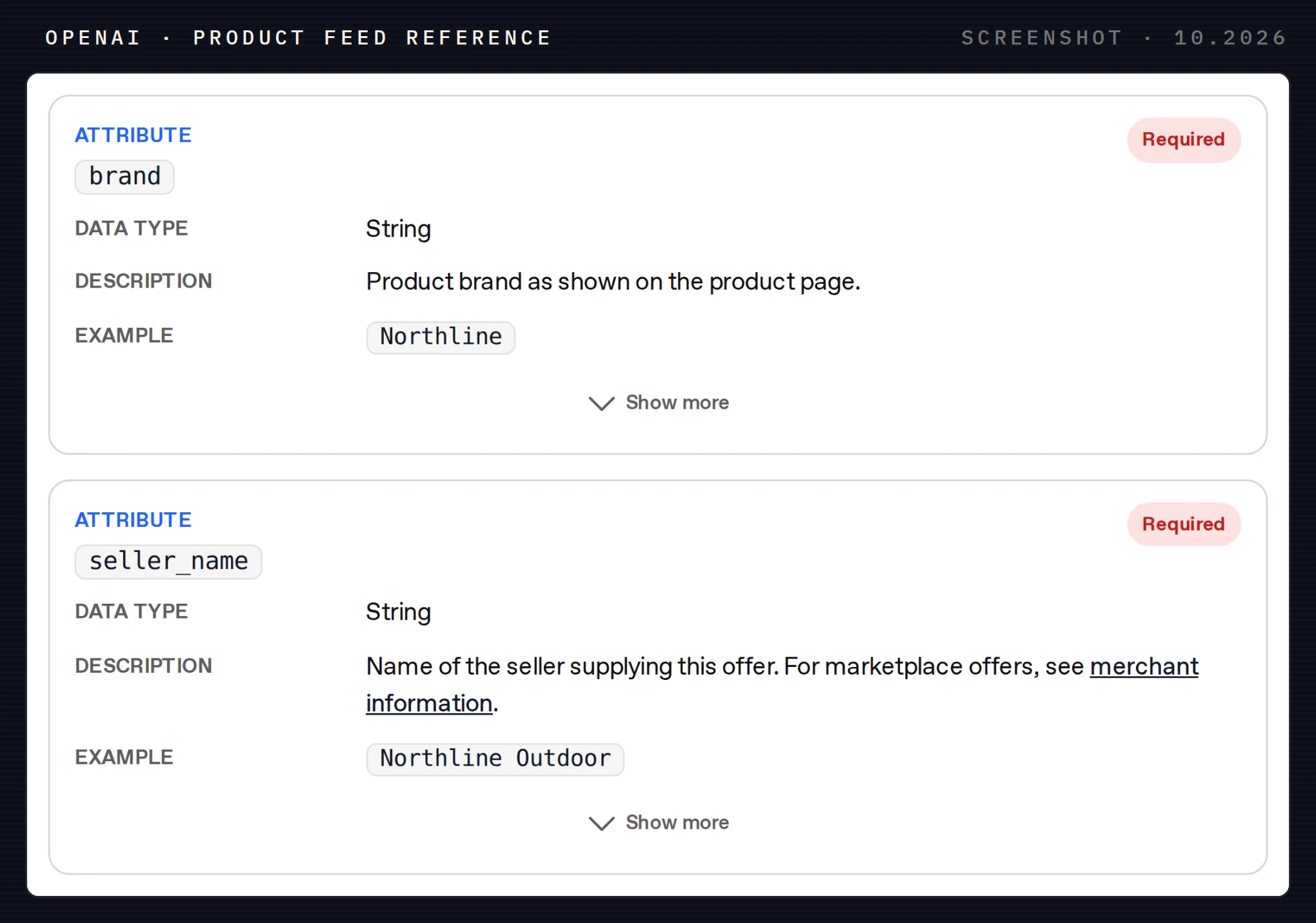Click the Northline Outdoor example value
The height and width of the screenshot is (923, 1316).
pyautogui.click(x=495, y=759)
